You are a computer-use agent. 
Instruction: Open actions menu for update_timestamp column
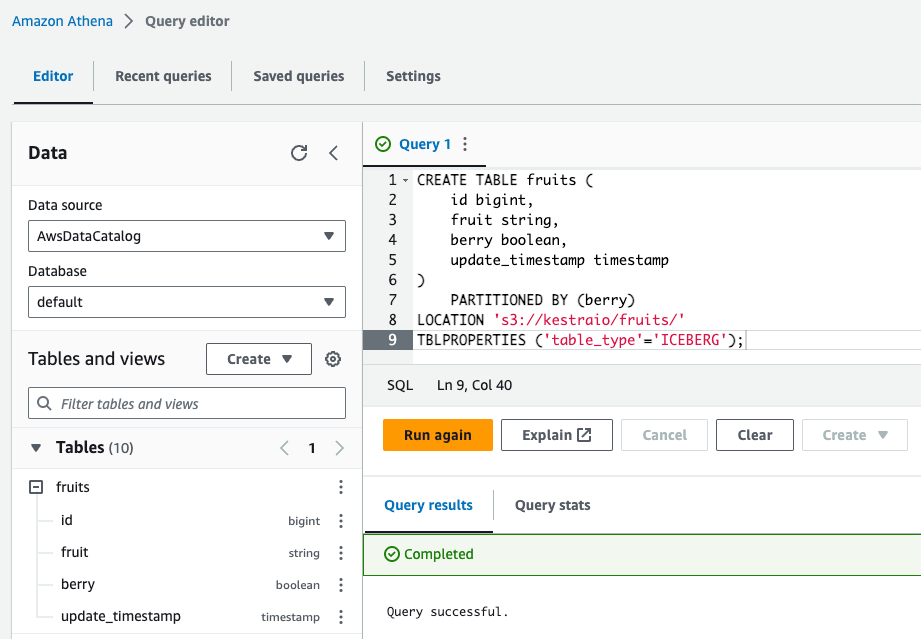[x=341, y=616]
